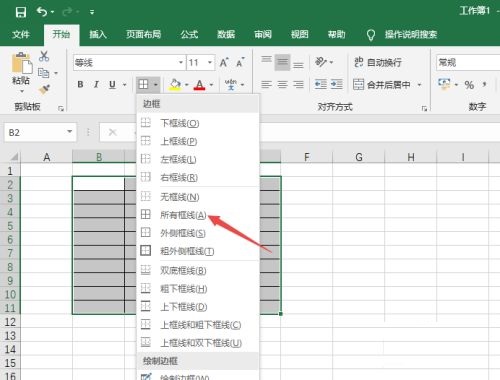Apply the yellow fill color
Viewport: 500px width, 380px height.
pos(175,85)
